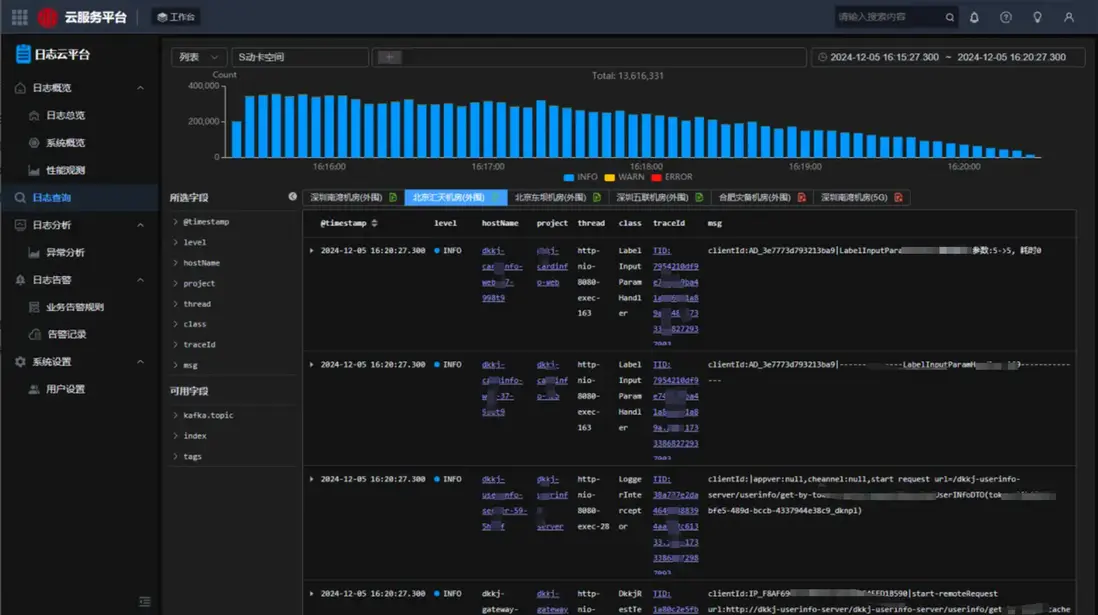Image resolution: width=1098 pixels, height=615 pixels.
Task: Open the help question mark icon
Action: [x=1006, y=18]
